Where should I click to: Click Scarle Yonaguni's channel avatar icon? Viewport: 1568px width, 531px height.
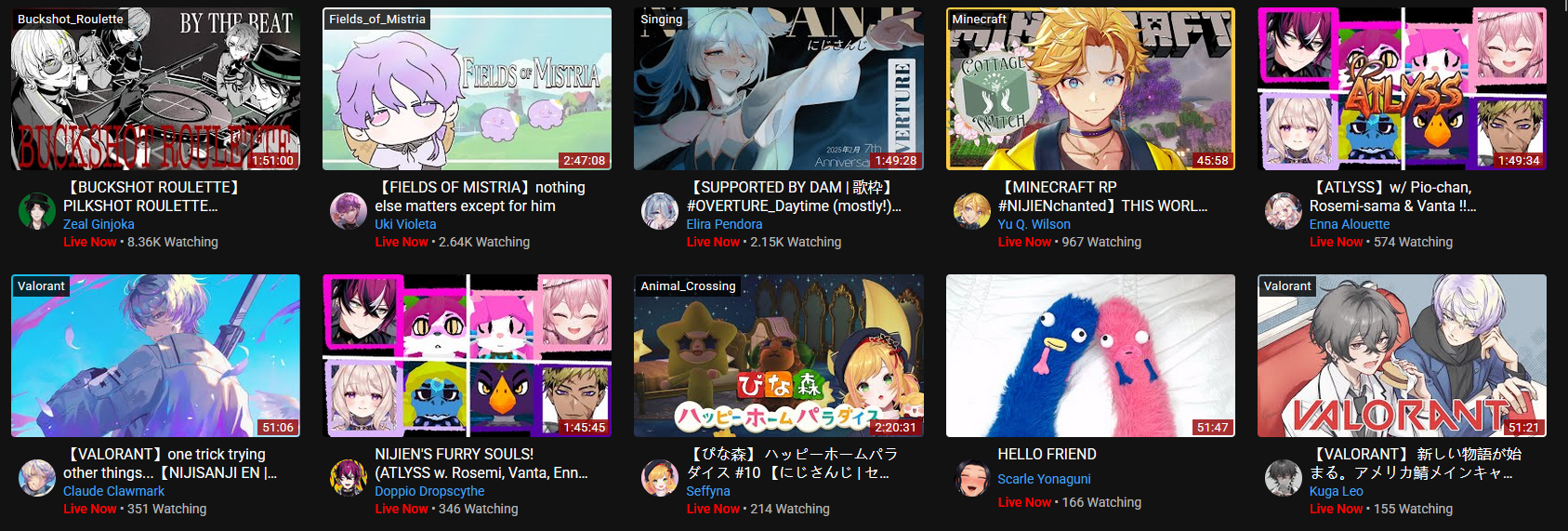pyautogui.click(x=971, y=478)
